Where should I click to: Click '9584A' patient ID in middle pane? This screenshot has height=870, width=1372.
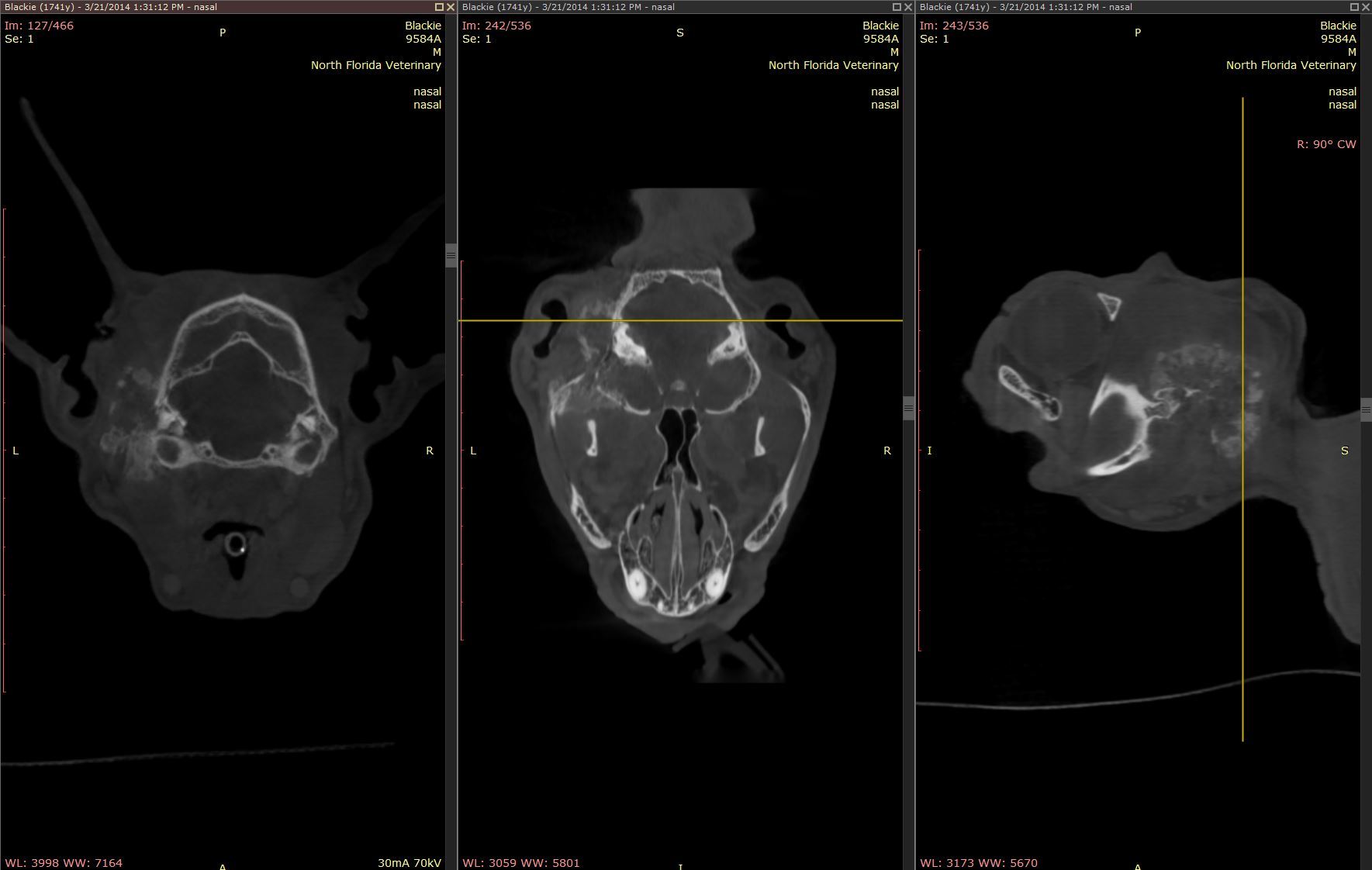(881, 39)
